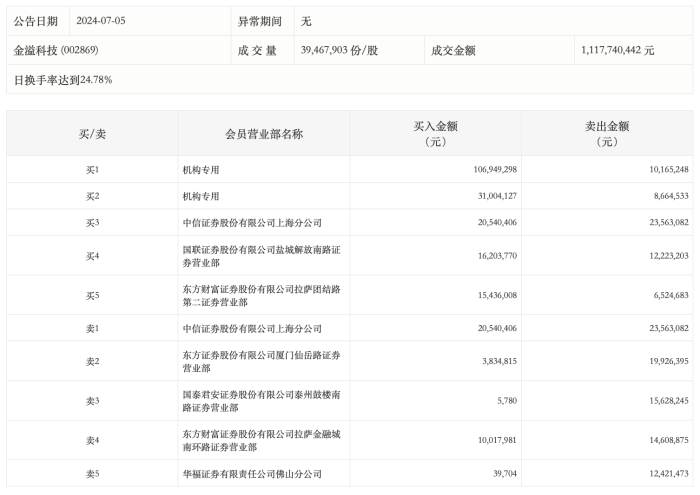This screenshot has height=495, width=700.
Task: Click 国联证券 盐城解放南路 branch name
Action: click(x=262, y=256)
